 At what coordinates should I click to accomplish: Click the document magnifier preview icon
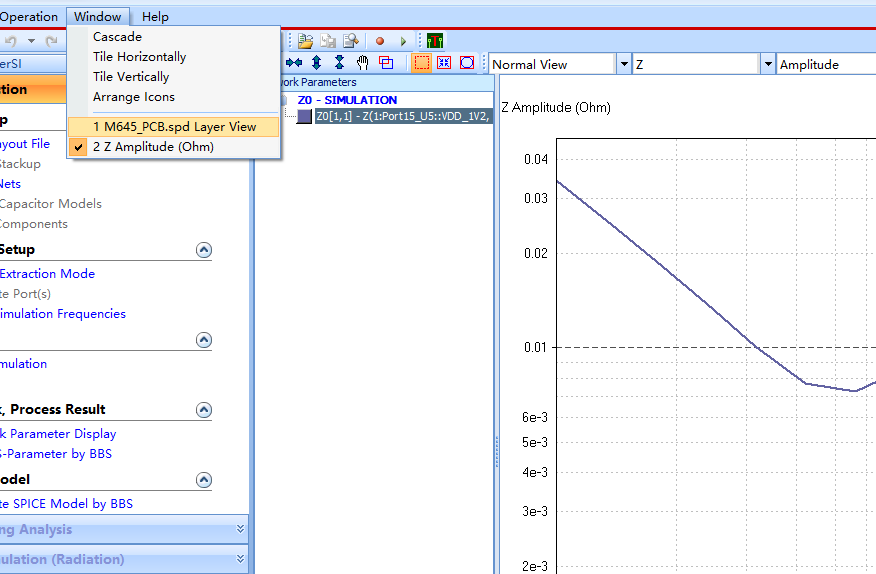tap(351, 41)
